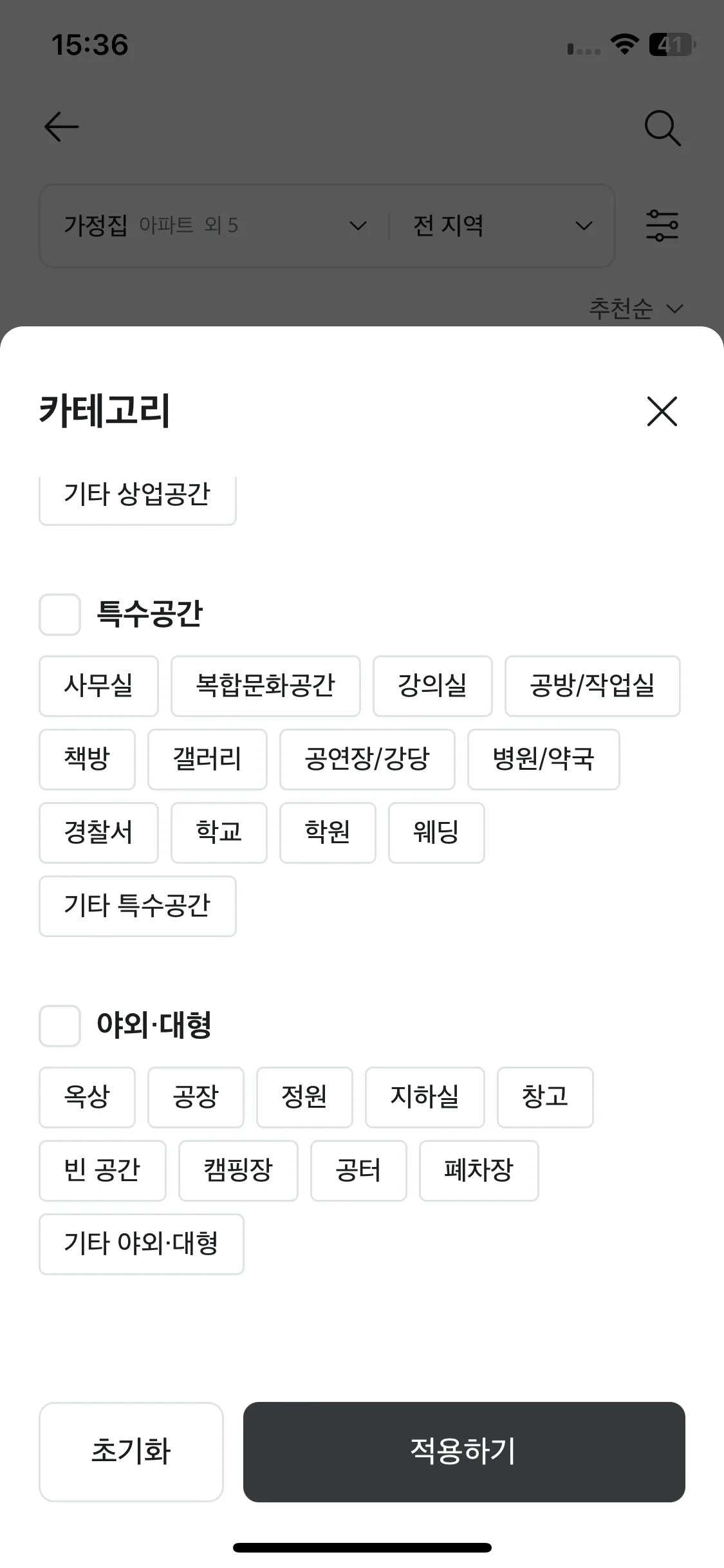Open the 추천순 sort dropdown
This screenshot has width=724, height=1568.
(636, 309)
